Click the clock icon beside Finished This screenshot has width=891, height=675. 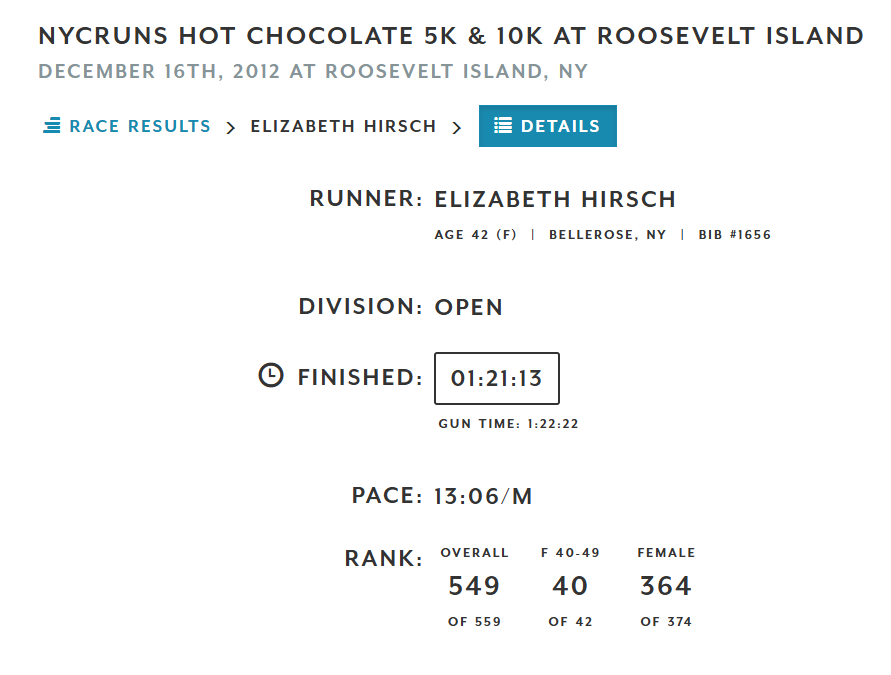pyautogui.click(x=271, y=375)
